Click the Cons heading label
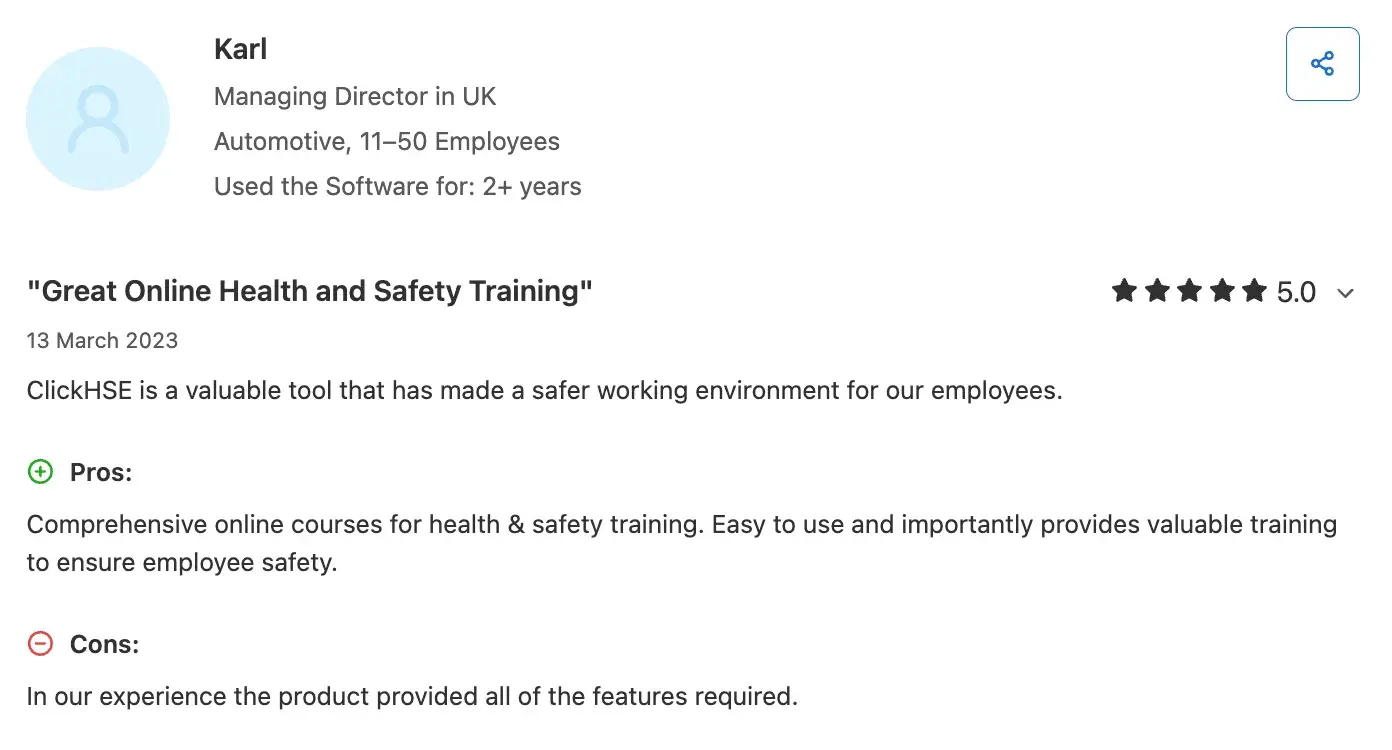 [104, 644]
